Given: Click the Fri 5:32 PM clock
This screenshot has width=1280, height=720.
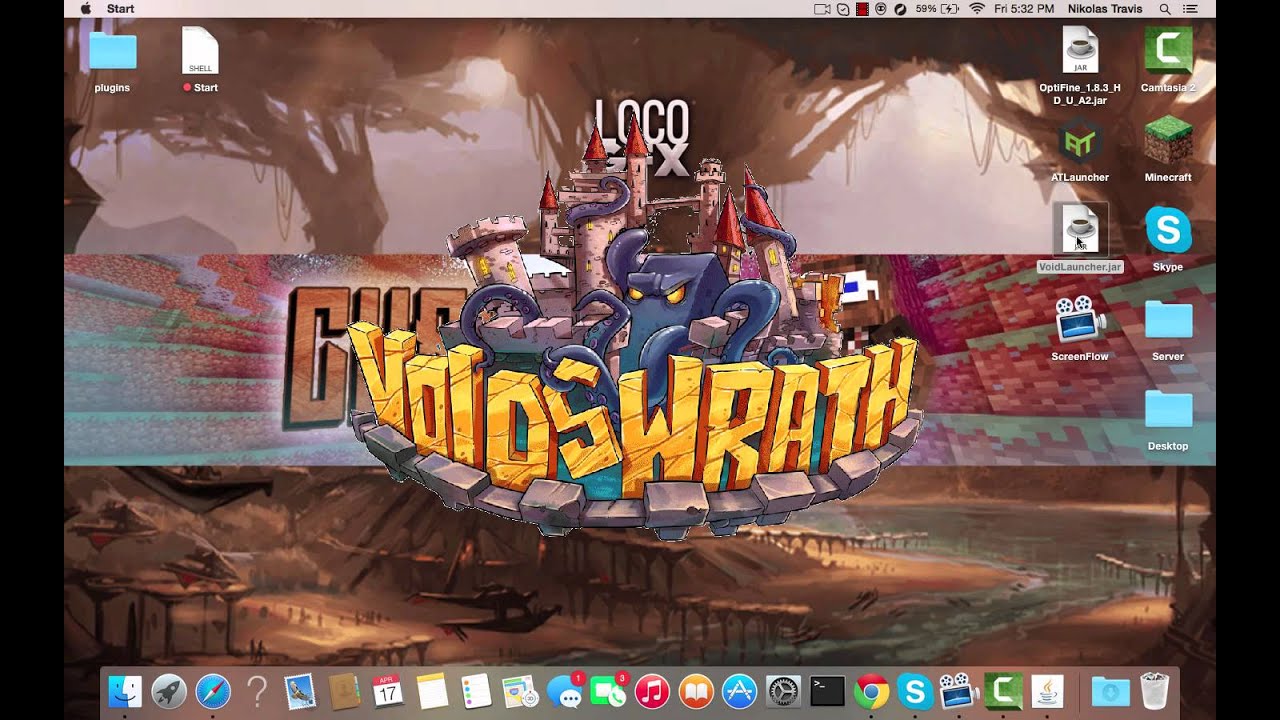Looking at the screenshot, I should pyautogui.click(x=1024, y=8).
